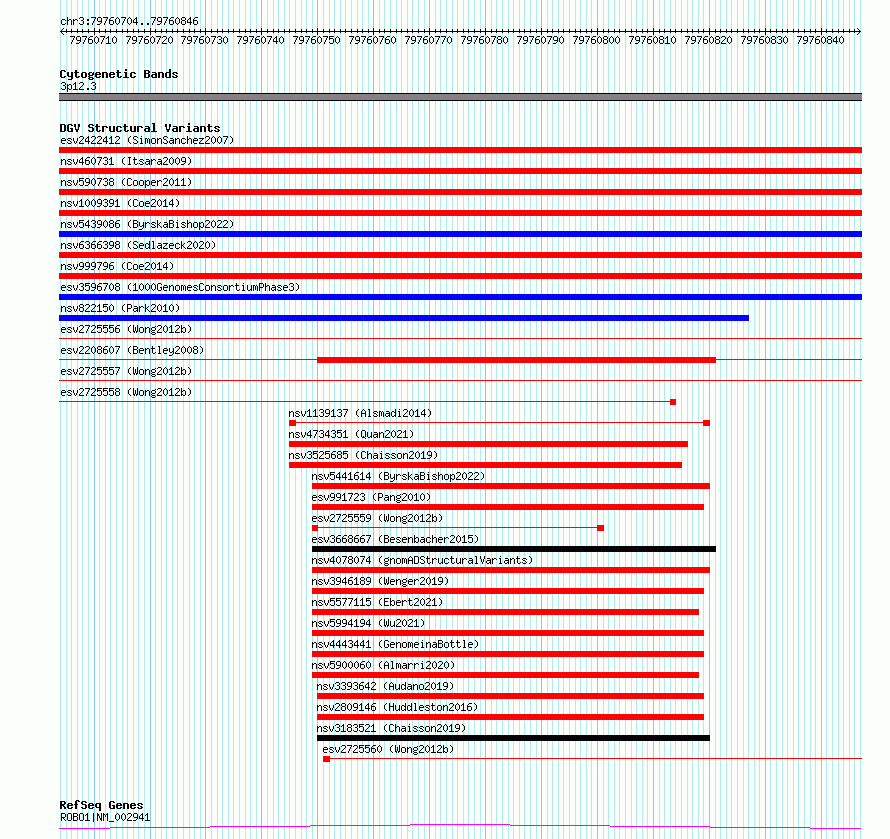This screenshot has height=839, width=890.
Task: Click nsv5900060 (Almarri2020) label
Action: coord(384,665)
